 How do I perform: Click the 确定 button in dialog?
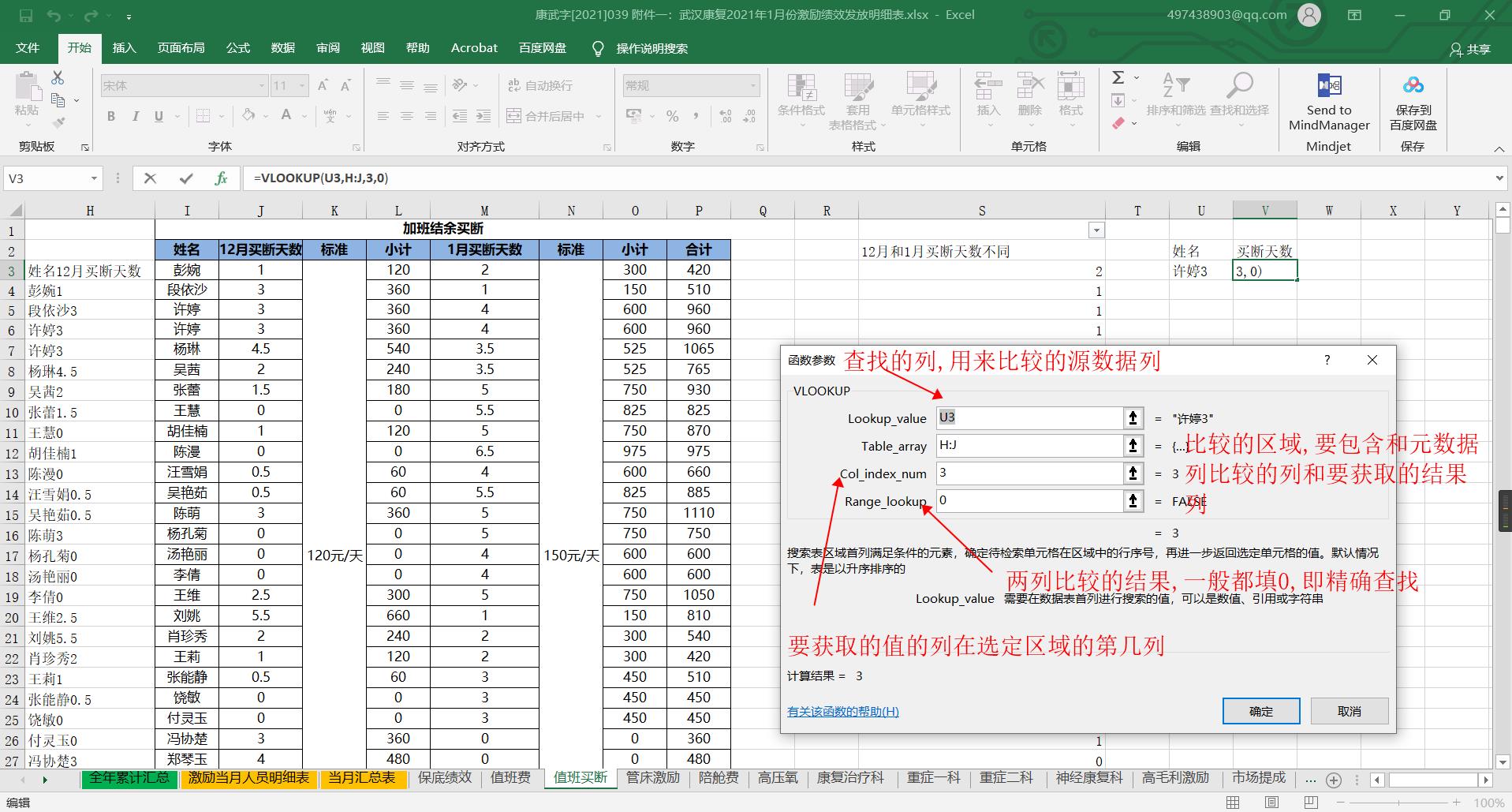click(x=1261, y=711)
